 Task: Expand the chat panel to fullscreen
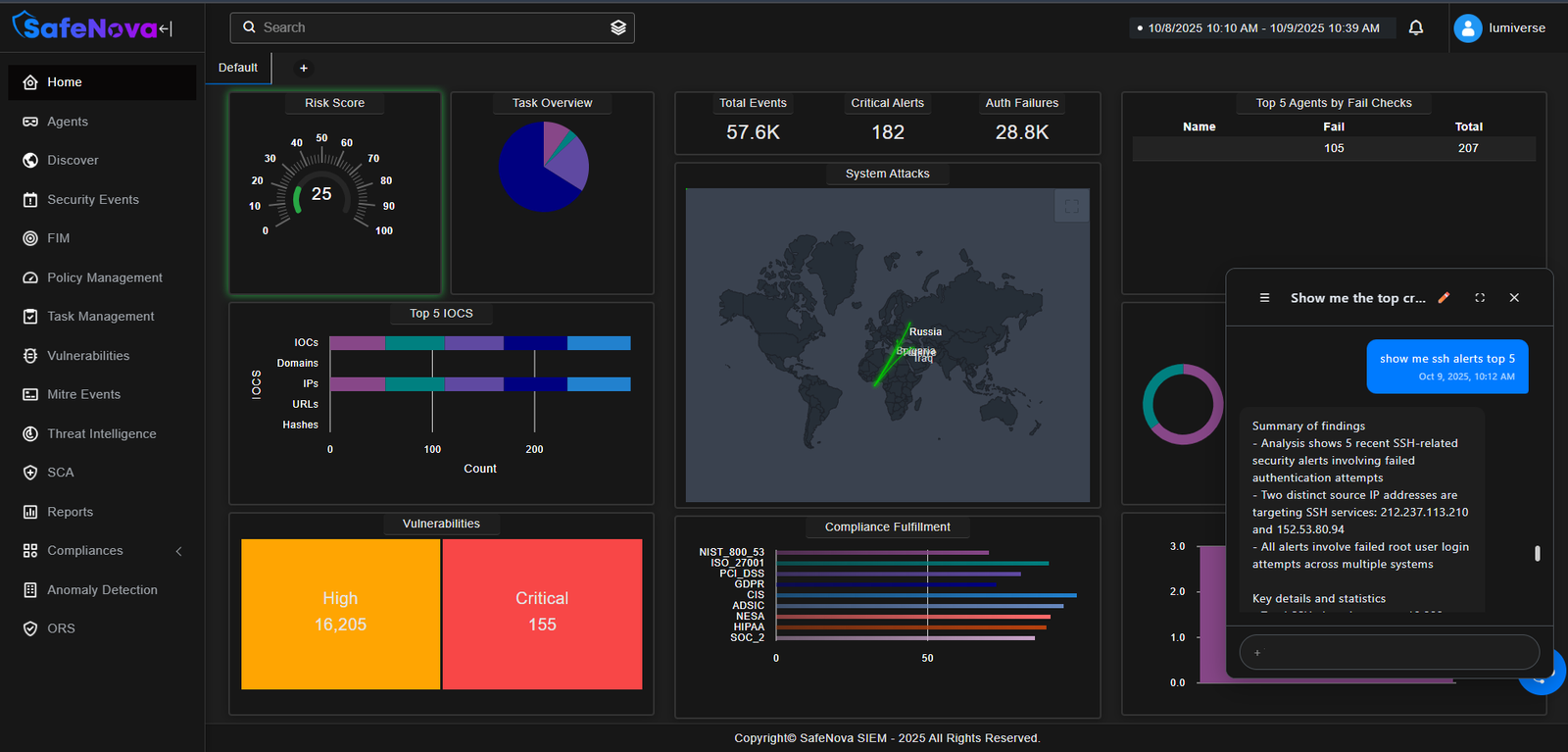pyautogui.click(x=1480, y=298)
